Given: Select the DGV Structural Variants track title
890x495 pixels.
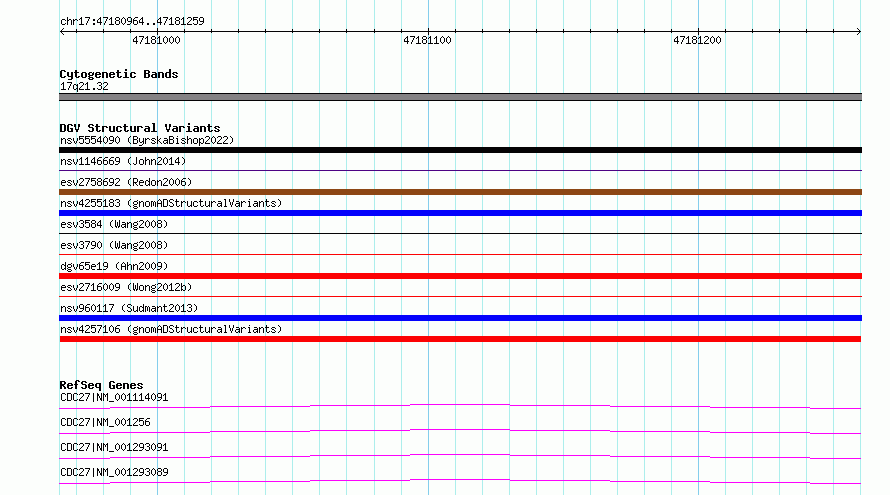Looking at the screenshot, I should (140, 128).
